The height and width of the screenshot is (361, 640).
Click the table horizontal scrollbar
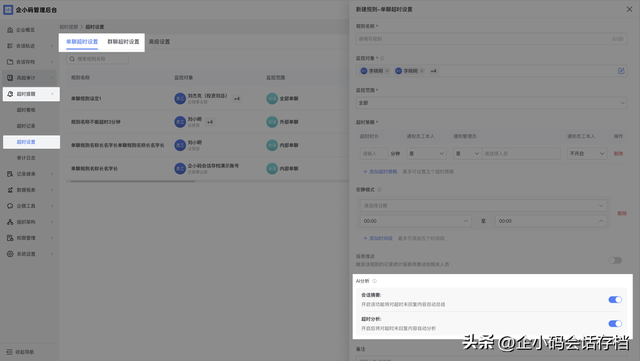pos(133,181)
